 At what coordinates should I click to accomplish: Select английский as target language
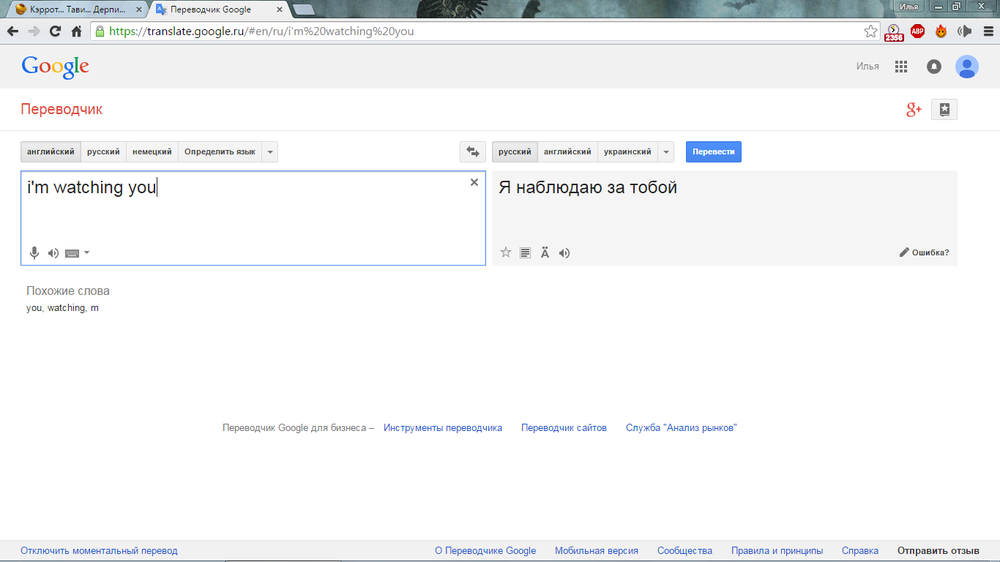[x=568, y=152]
